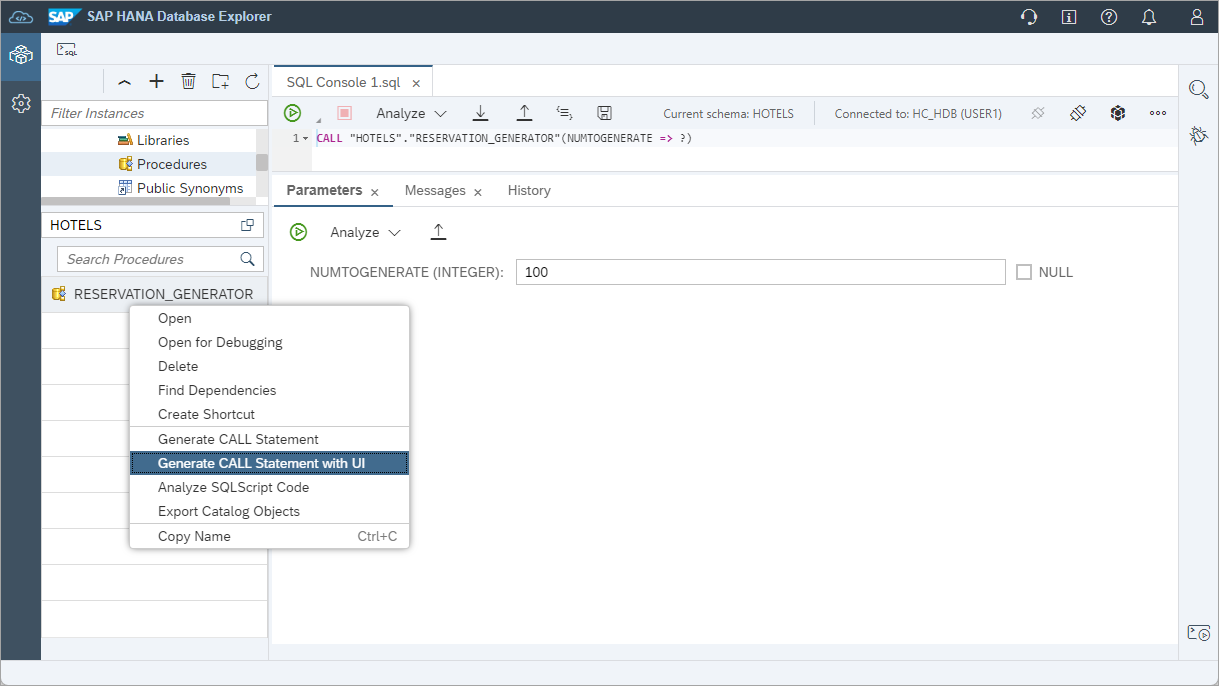The height and width of the screenshot is (686, 1219).
Task: Tick the NULL checkbox
Action: (1024, 272)
